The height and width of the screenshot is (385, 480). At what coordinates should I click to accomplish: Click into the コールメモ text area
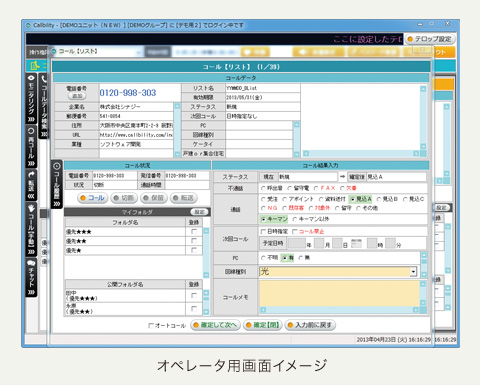coord(339,294)
